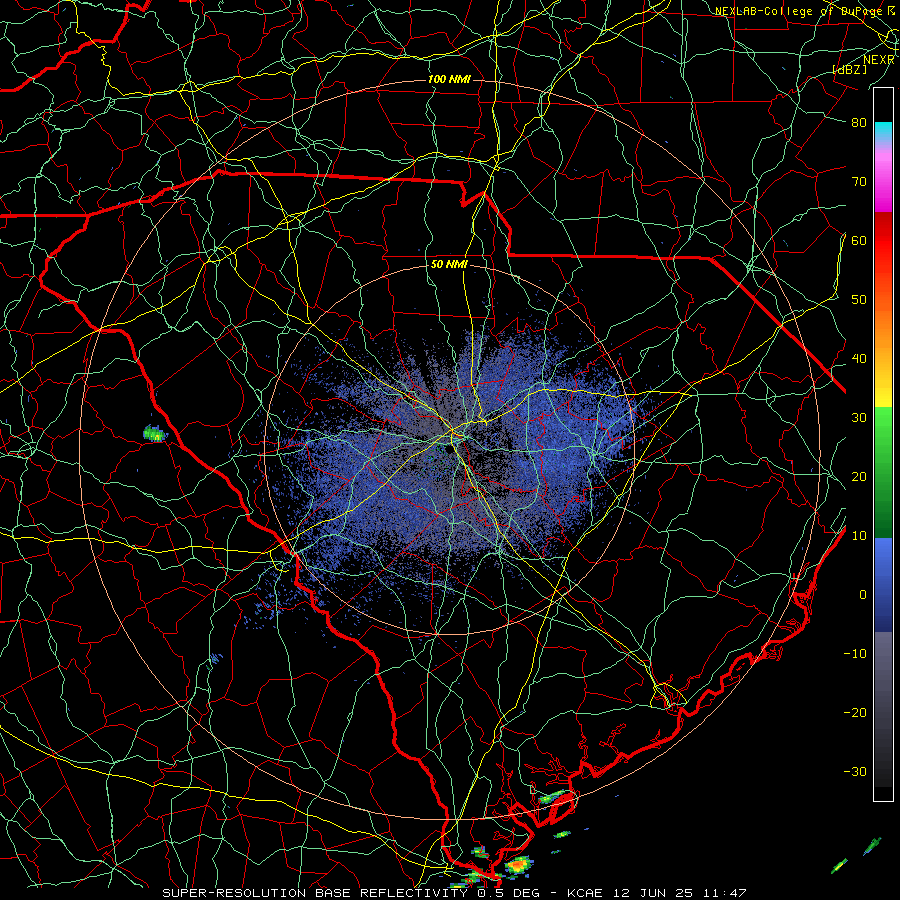Click the 30 value on dBZ scale

859,418
